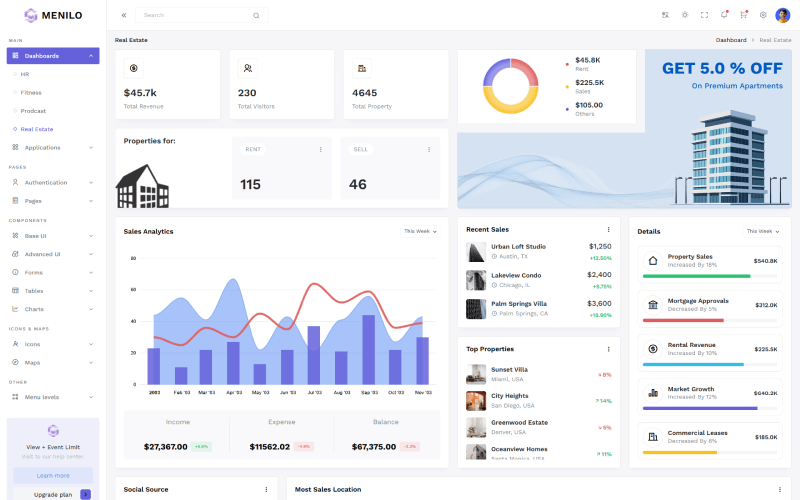Select Podcast dashboard in sidebar
800x500 pixels.
coord(33,111)
